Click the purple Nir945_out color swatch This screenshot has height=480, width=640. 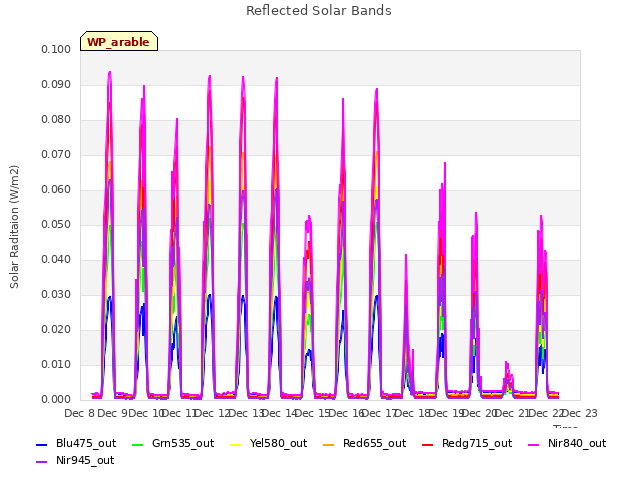click(42, 462)
